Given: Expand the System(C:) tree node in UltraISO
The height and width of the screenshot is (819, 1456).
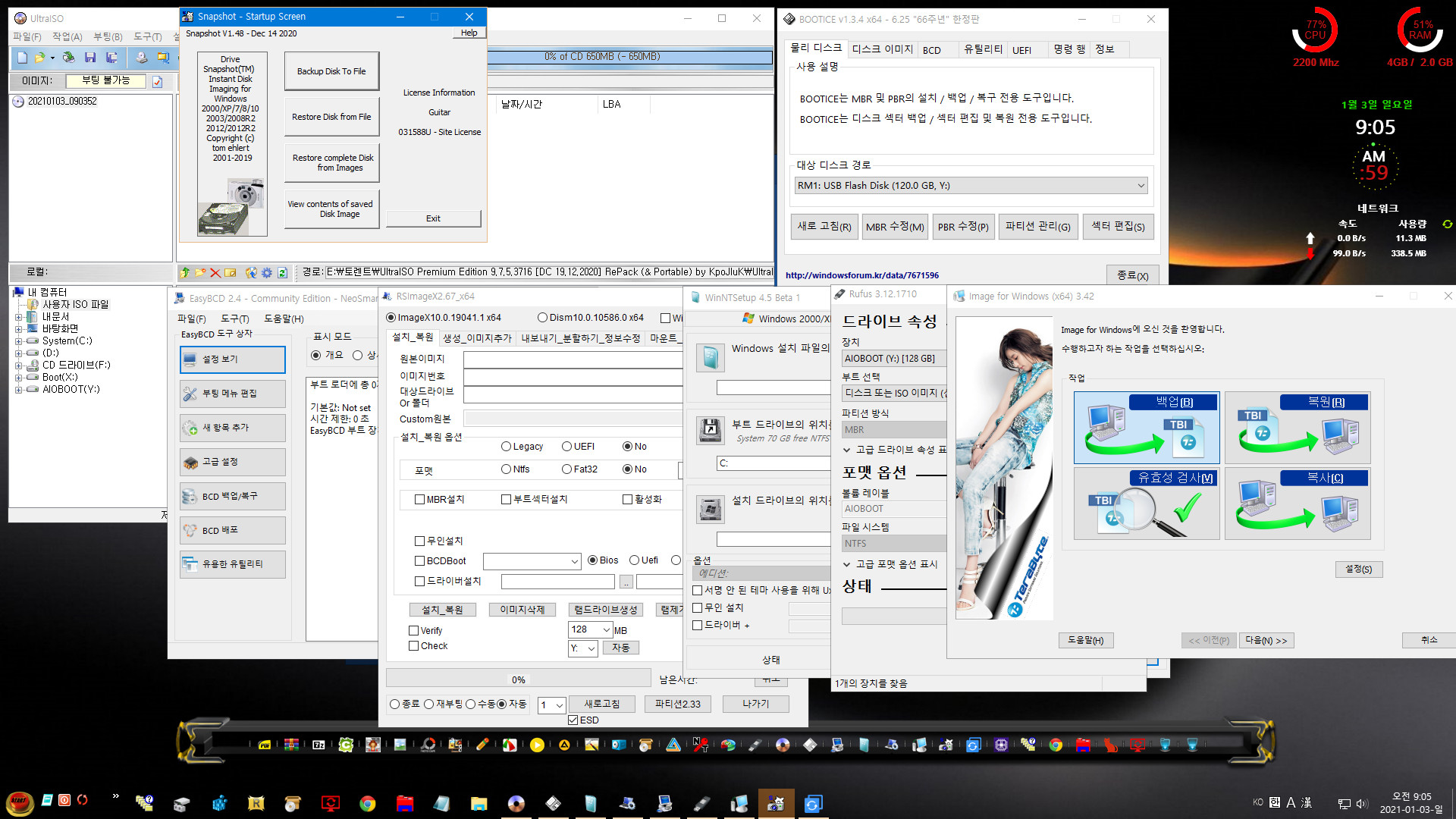Looking at the screenshot, I should pyautogui.click(x=18, y=341).
